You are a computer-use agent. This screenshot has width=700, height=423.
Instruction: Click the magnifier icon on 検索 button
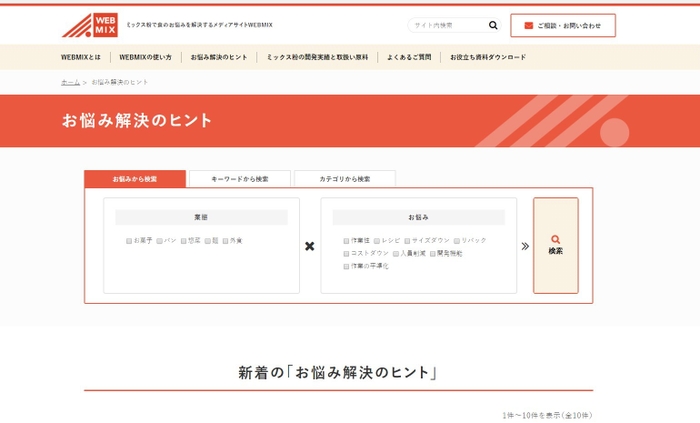click(555, 239)
